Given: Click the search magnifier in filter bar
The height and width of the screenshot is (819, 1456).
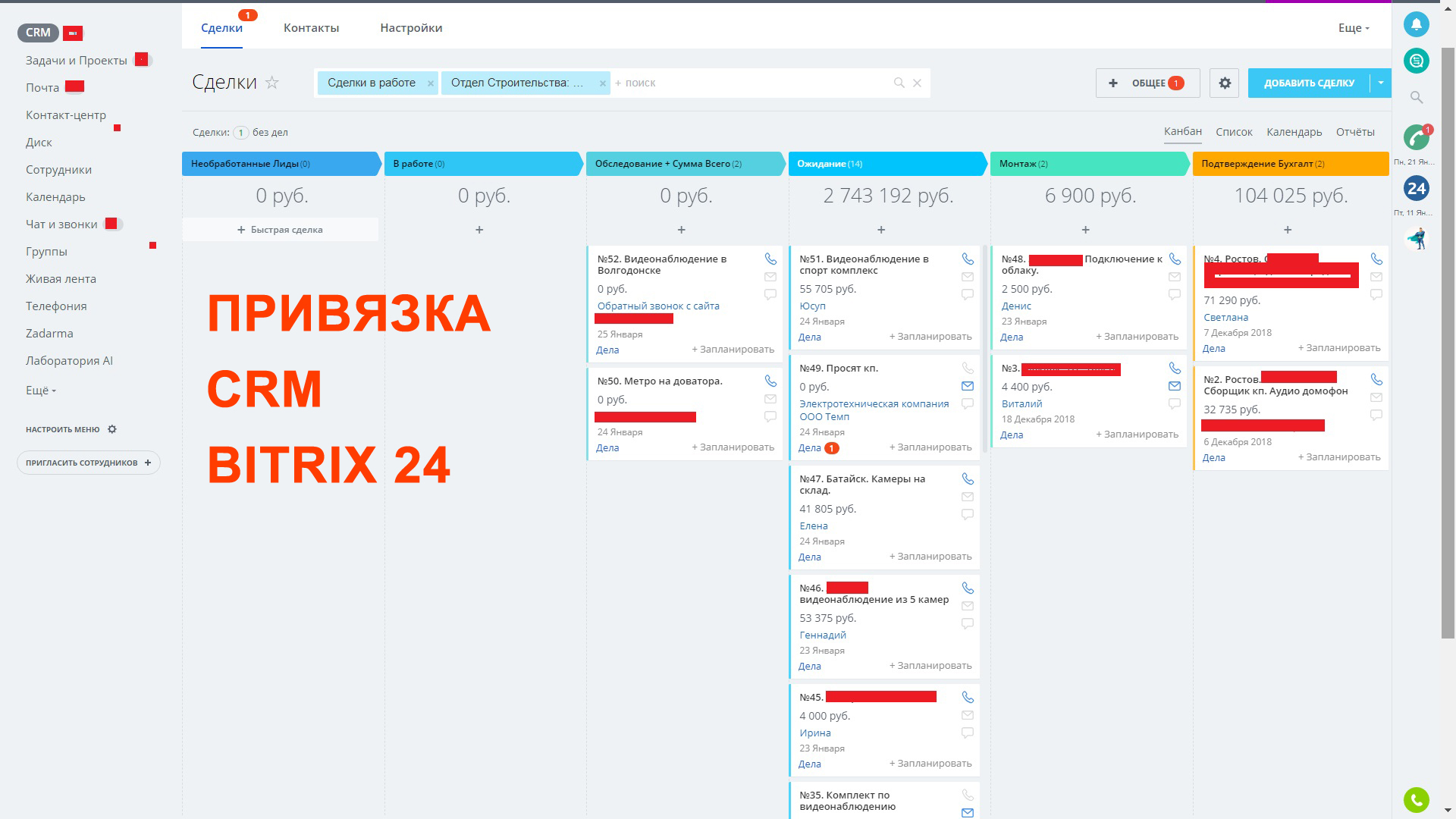Looking at the screenshot, I should tap(899, 83).
